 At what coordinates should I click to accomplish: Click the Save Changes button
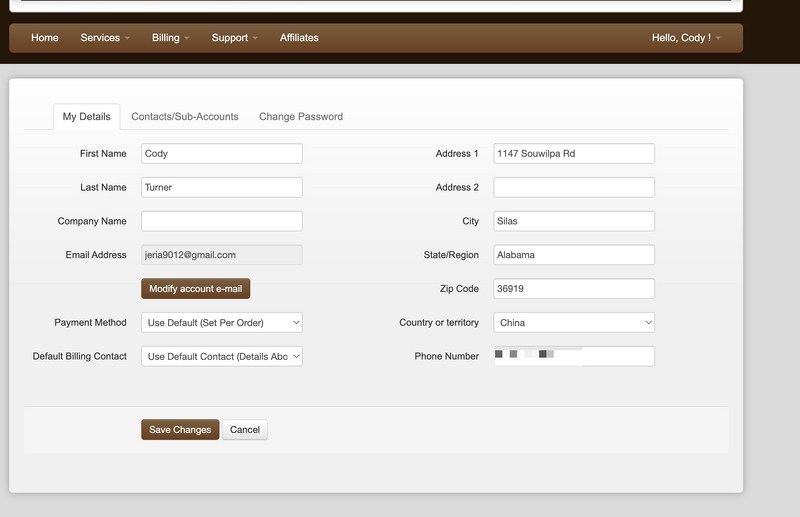[180, 430]
